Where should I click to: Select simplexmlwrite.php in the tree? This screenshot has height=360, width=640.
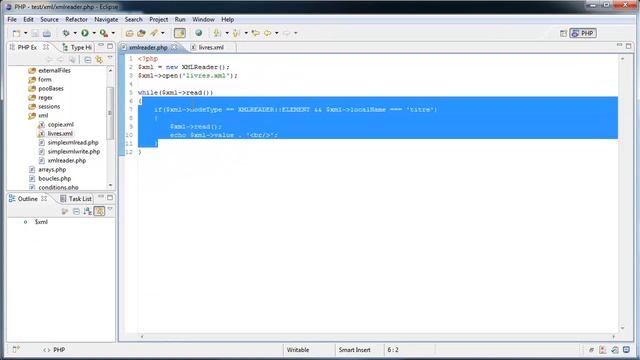tap(73, 151)
